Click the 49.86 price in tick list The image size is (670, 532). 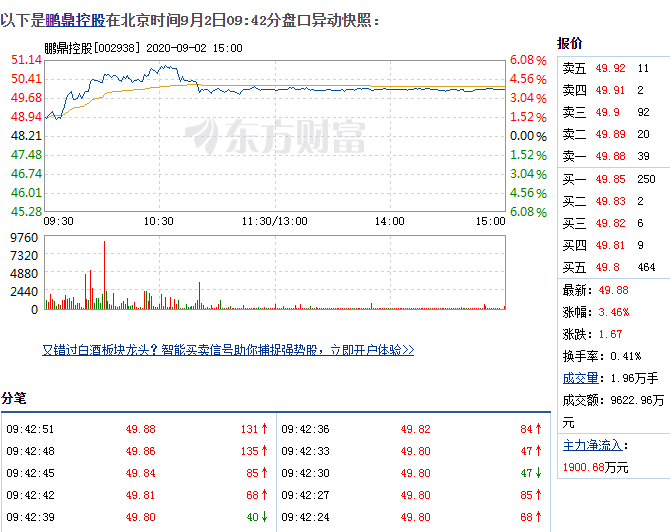(x=141, y=451)
